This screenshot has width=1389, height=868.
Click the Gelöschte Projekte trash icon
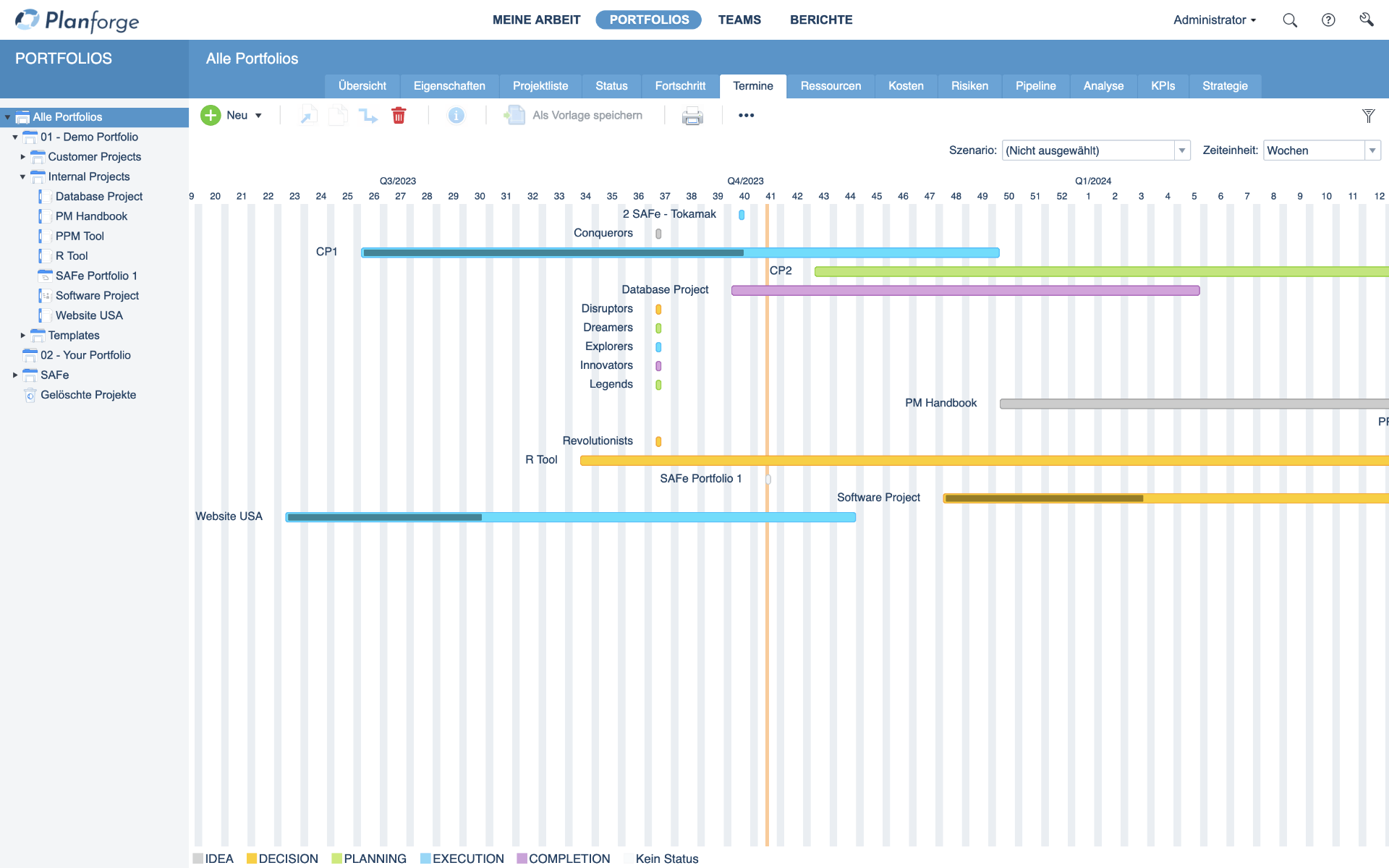[x=30, y=395]
